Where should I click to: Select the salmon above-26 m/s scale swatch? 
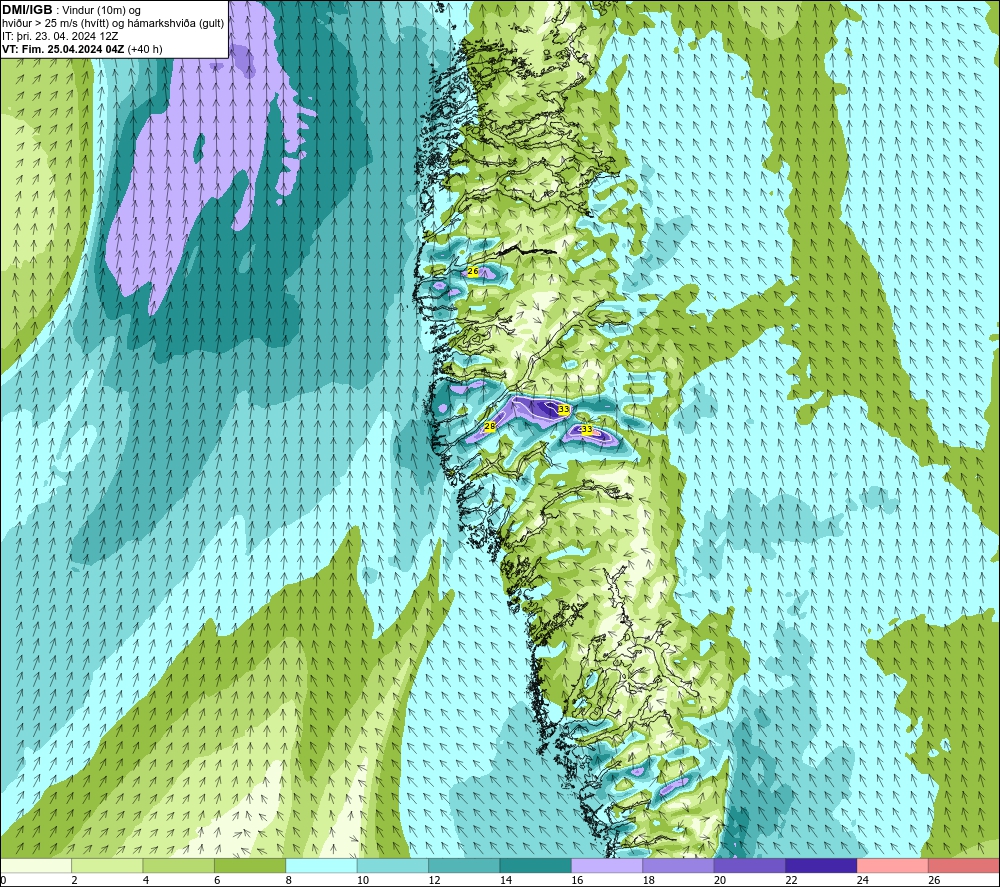(964, 865)
